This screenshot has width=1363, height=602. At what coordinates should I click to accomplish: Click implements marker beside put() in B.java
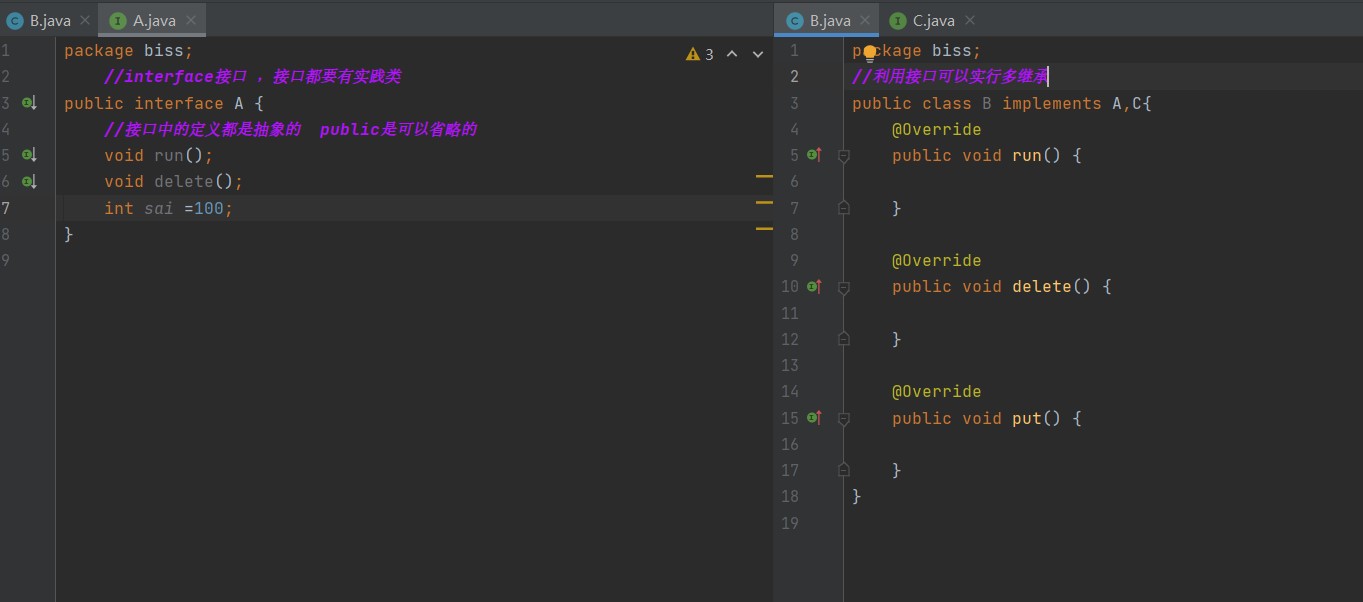[x=814, y=418]
